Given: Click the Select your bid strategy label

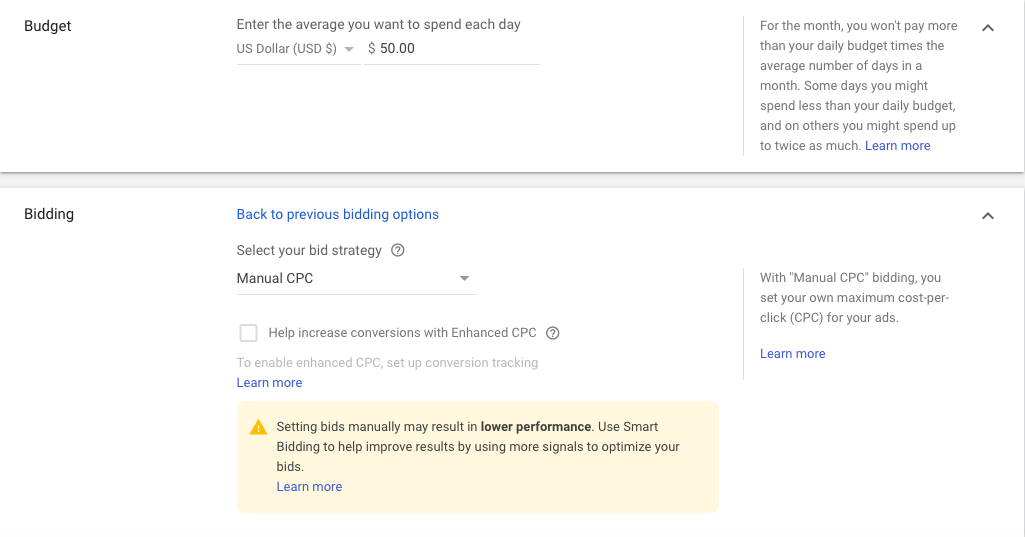Looking at the screenshot, I should point(309,251).
